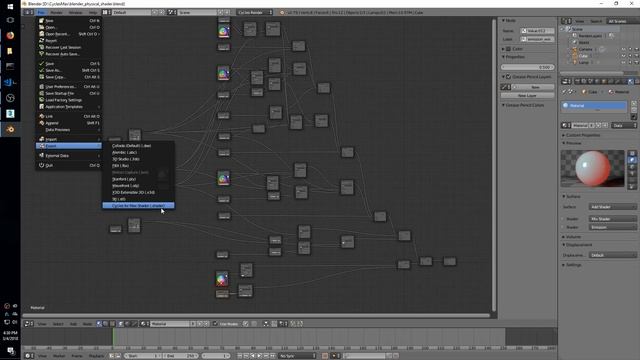Open the Material tab in the properties editor
Screen dimensions: 640x360
coord(631,82)
